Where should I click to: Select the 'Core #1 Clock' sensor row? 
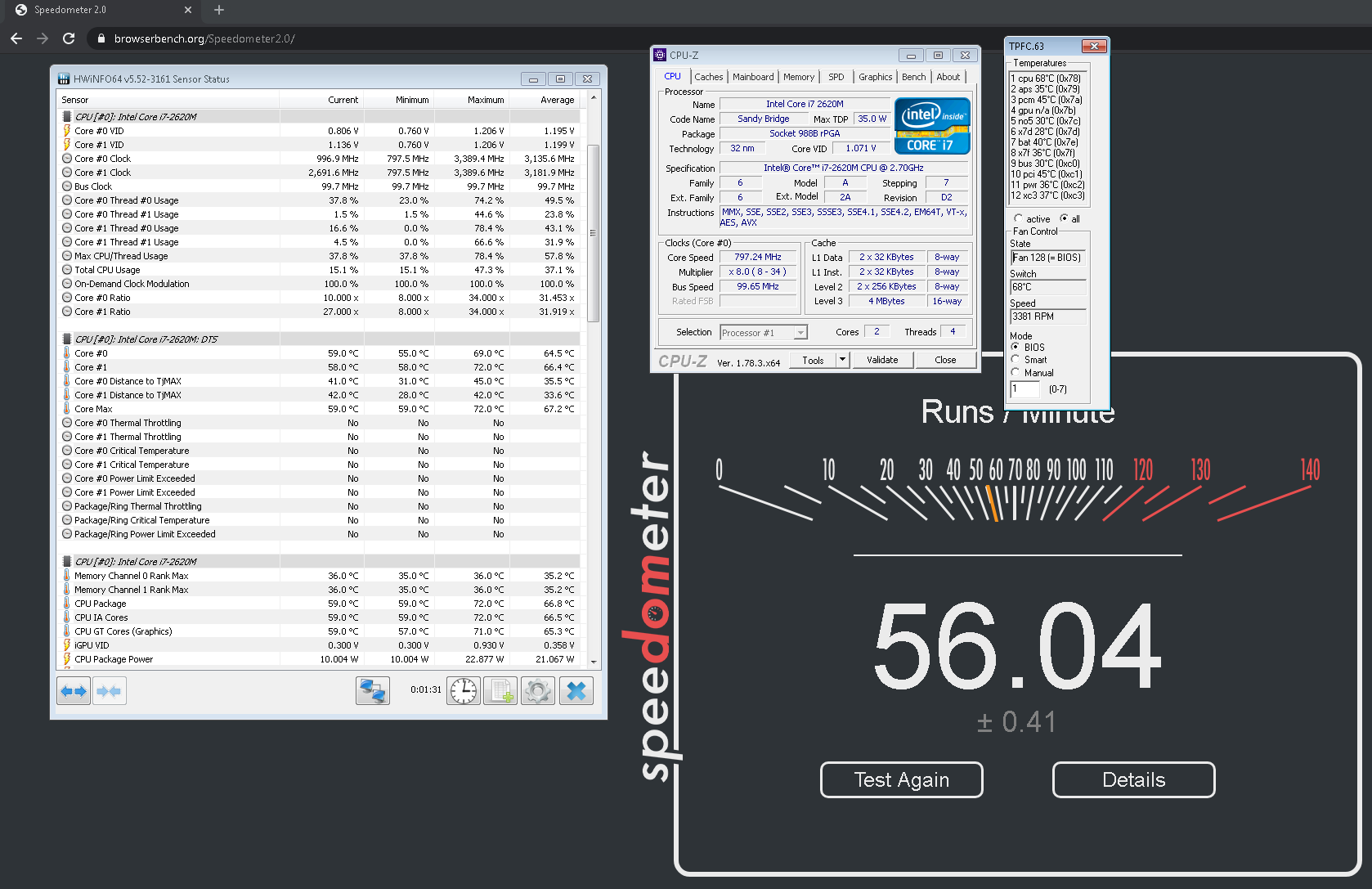coord(319,172)
